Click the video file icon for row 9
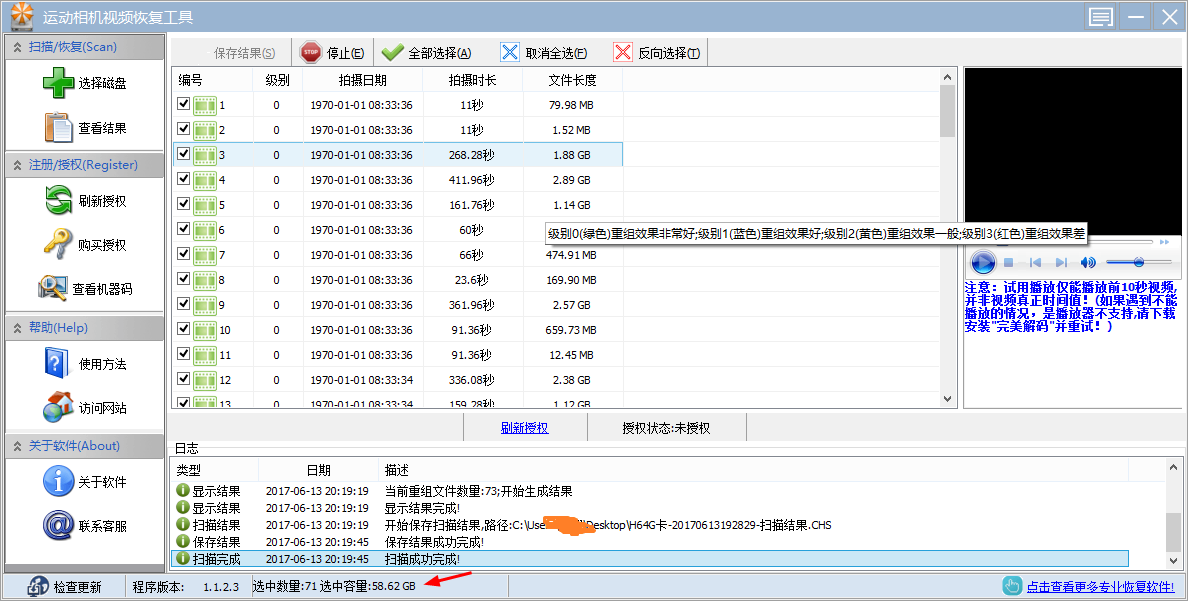 click(x=205, y=305)
